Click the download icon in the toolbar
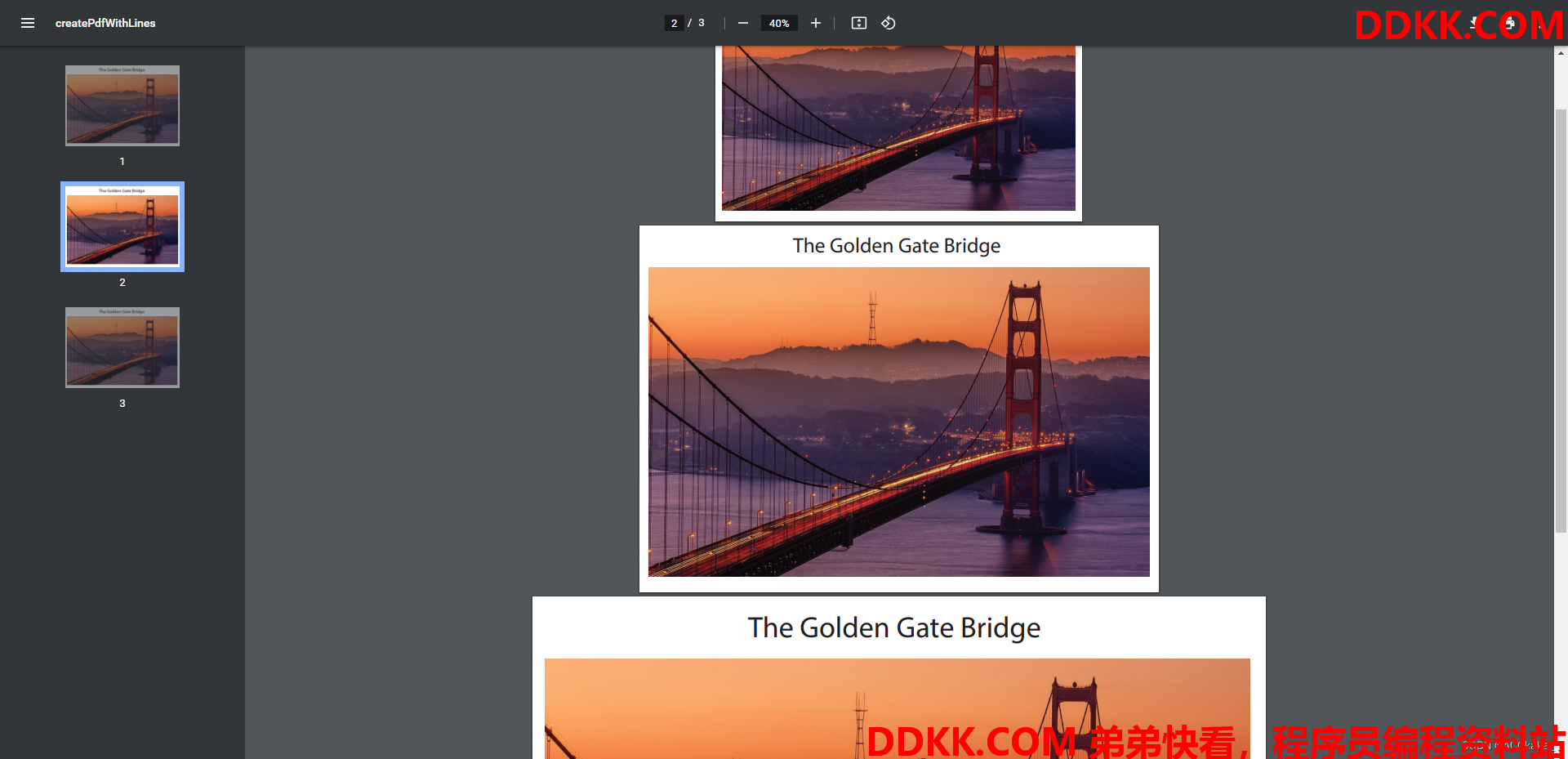The image size is (1568, 759). coord(1477,23)
